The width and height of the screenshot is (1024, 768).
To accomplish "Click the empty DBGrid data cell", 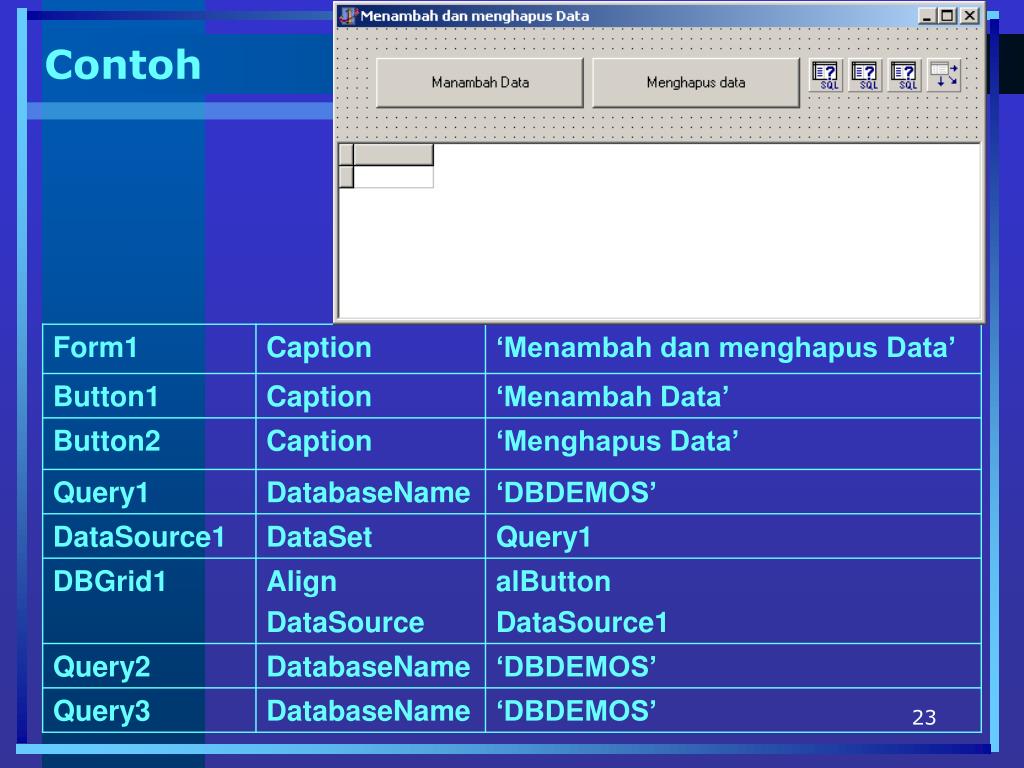I will click(393, 177).
